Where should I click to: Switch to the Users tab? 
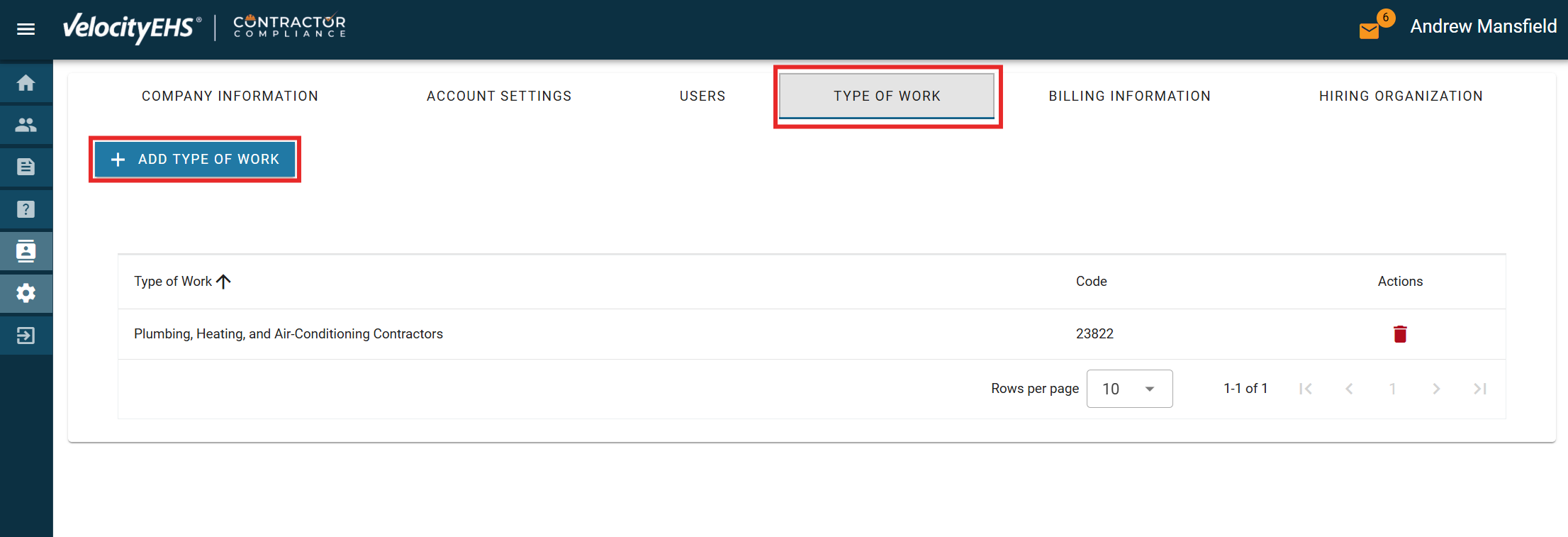click(702, 96)
